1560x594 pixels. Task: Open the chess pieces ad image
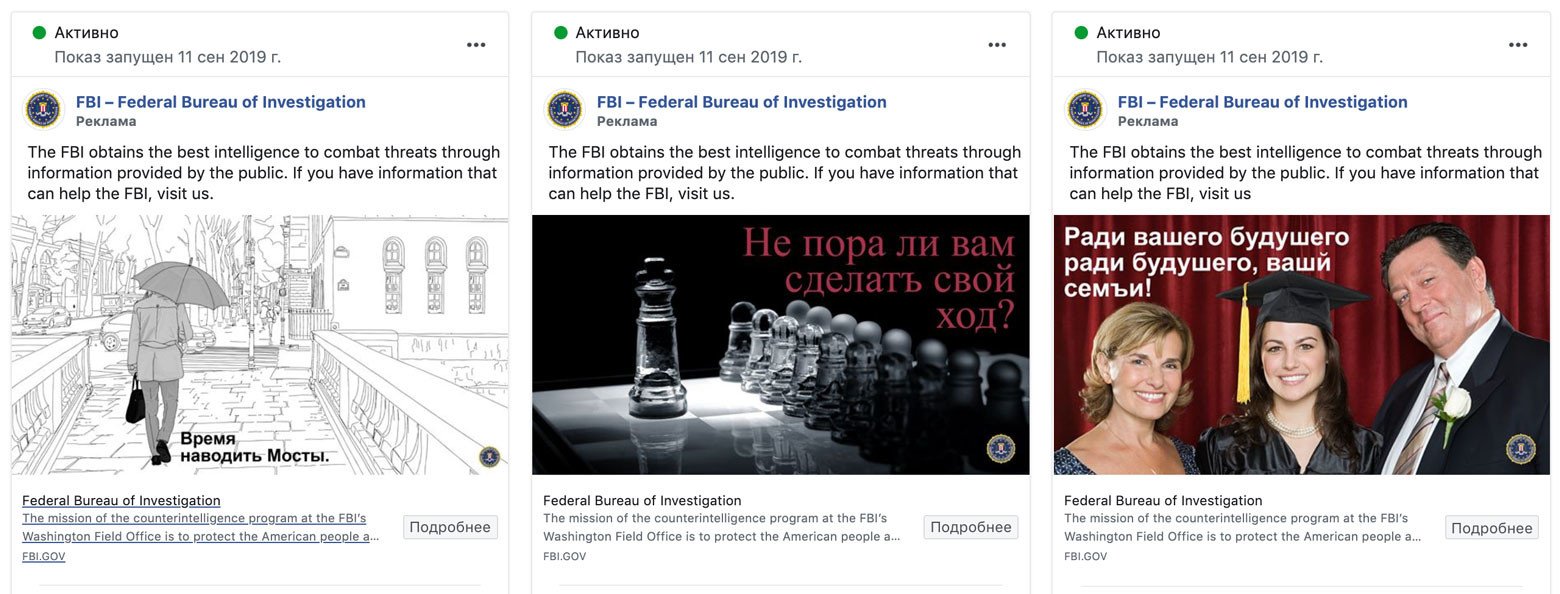tap(781, 345)
